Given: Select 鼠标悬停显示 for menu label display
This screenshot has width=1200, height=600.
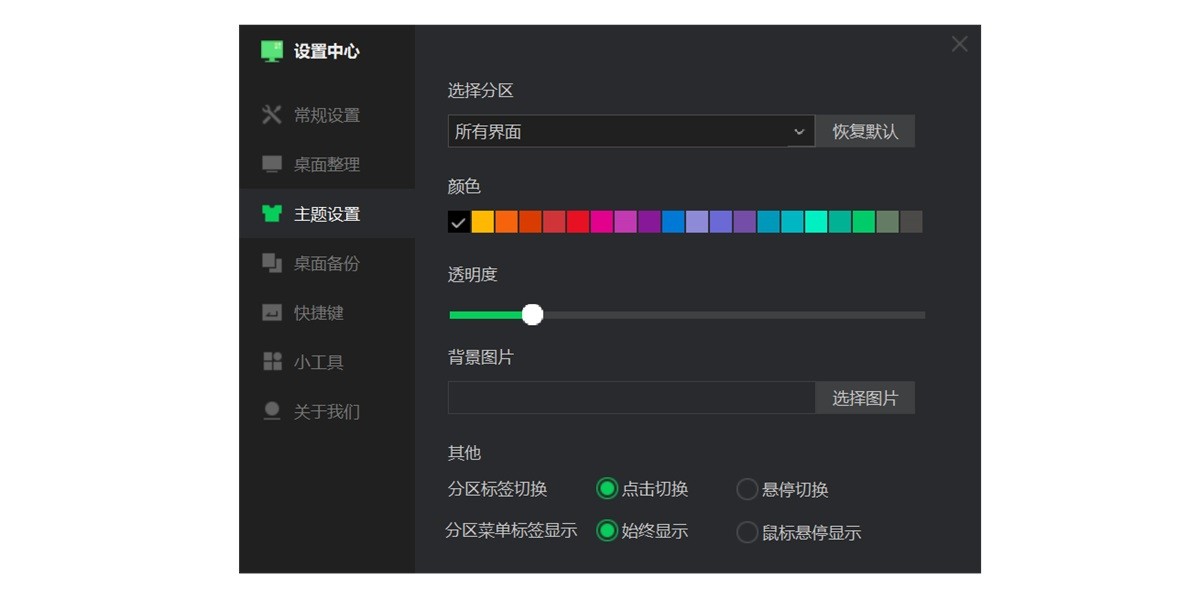Looking at the screenshot, I should point(747,532).
